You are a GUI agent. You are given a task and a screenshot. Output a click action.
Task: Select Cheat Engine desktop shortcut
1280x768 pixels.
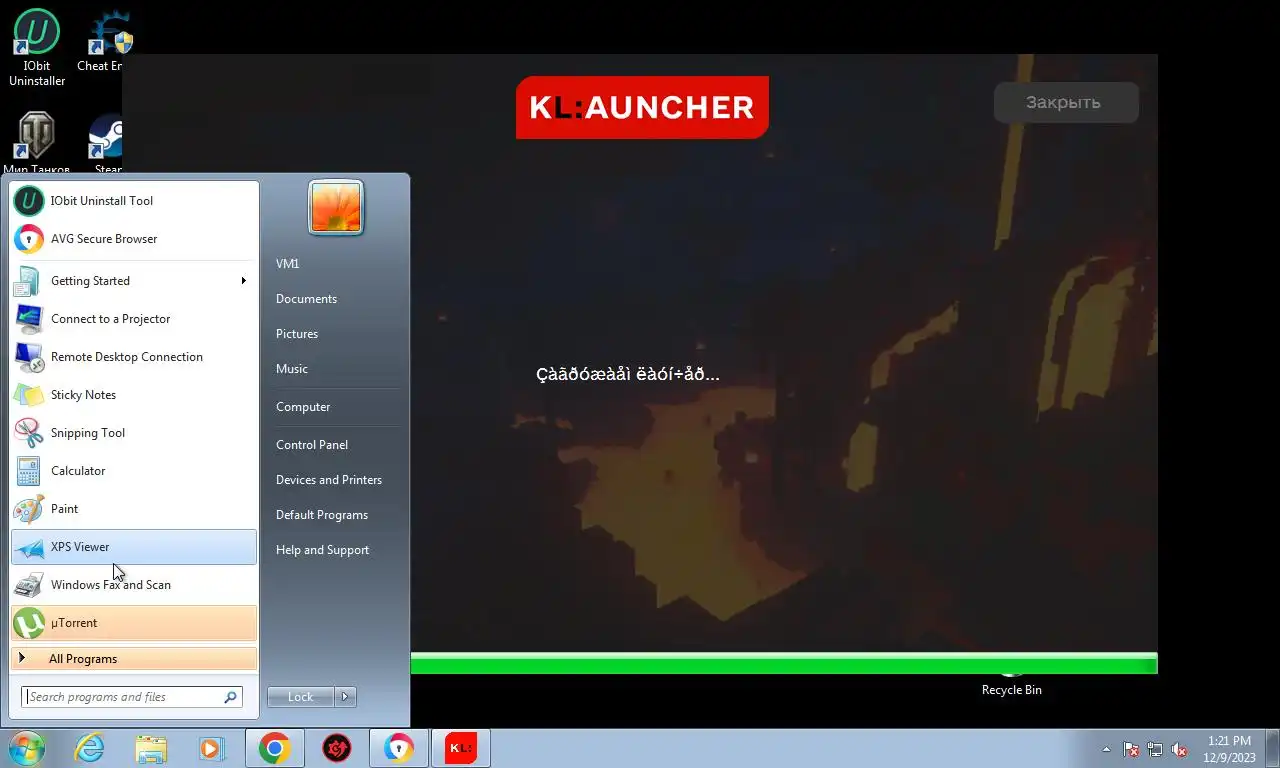(x=104, y=43)
